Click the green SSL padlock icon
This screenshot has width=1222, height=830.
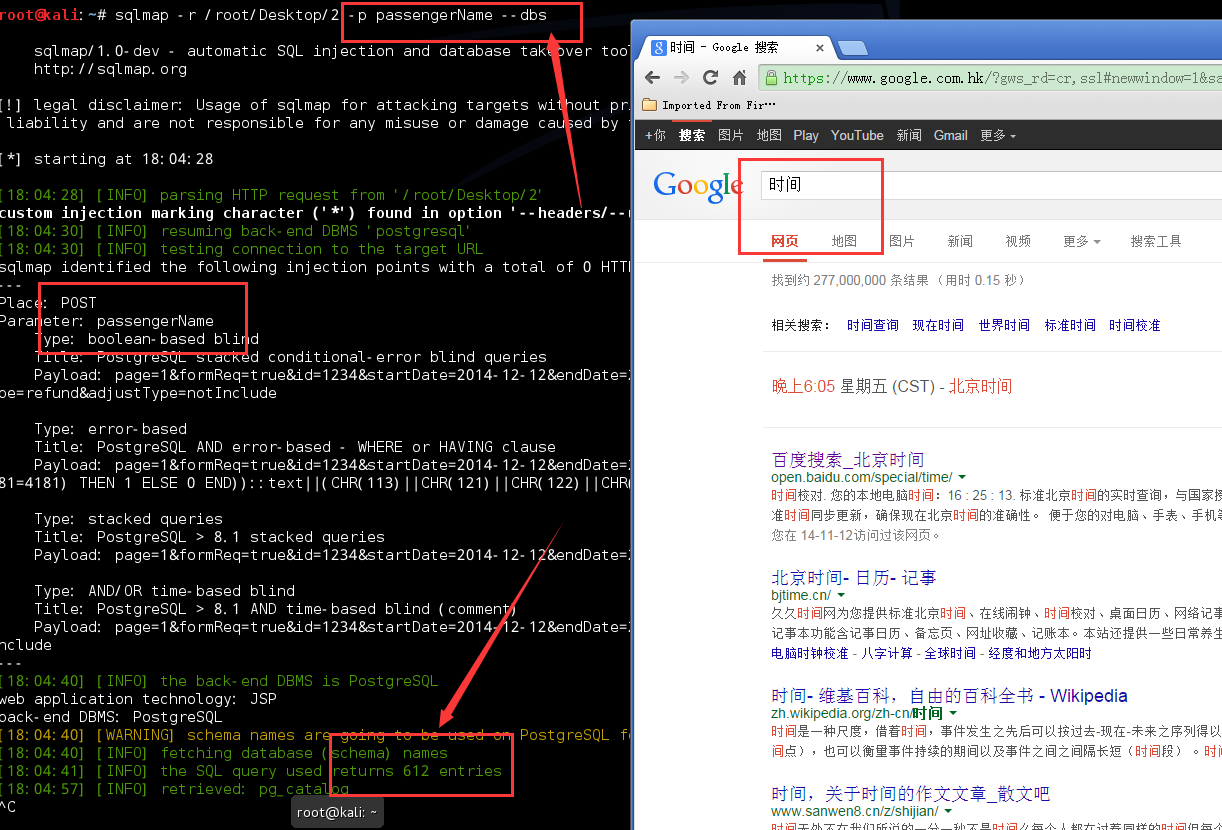click(771, 78)
